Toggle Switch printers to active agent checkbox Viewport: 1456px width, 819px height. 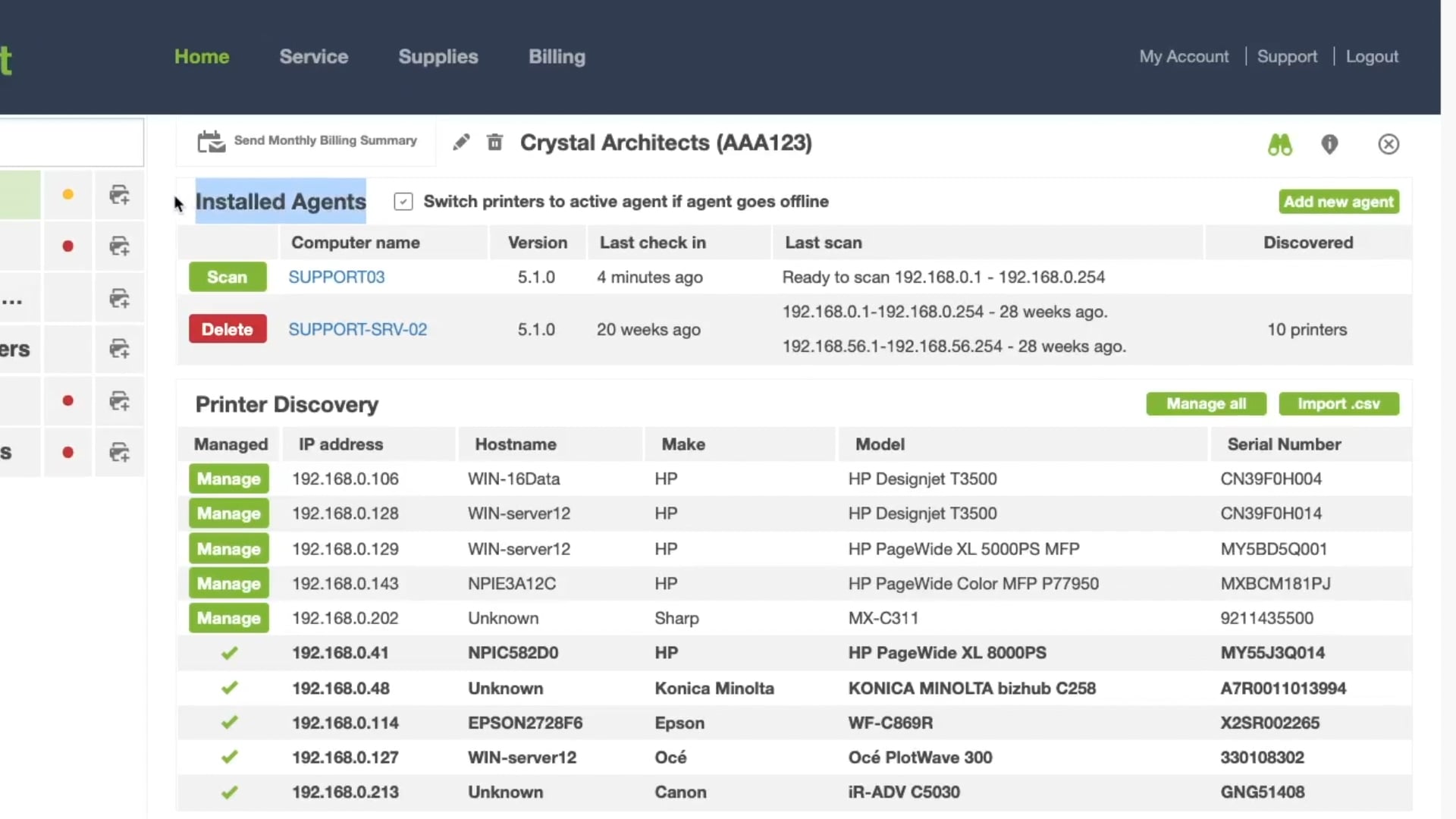404,201
